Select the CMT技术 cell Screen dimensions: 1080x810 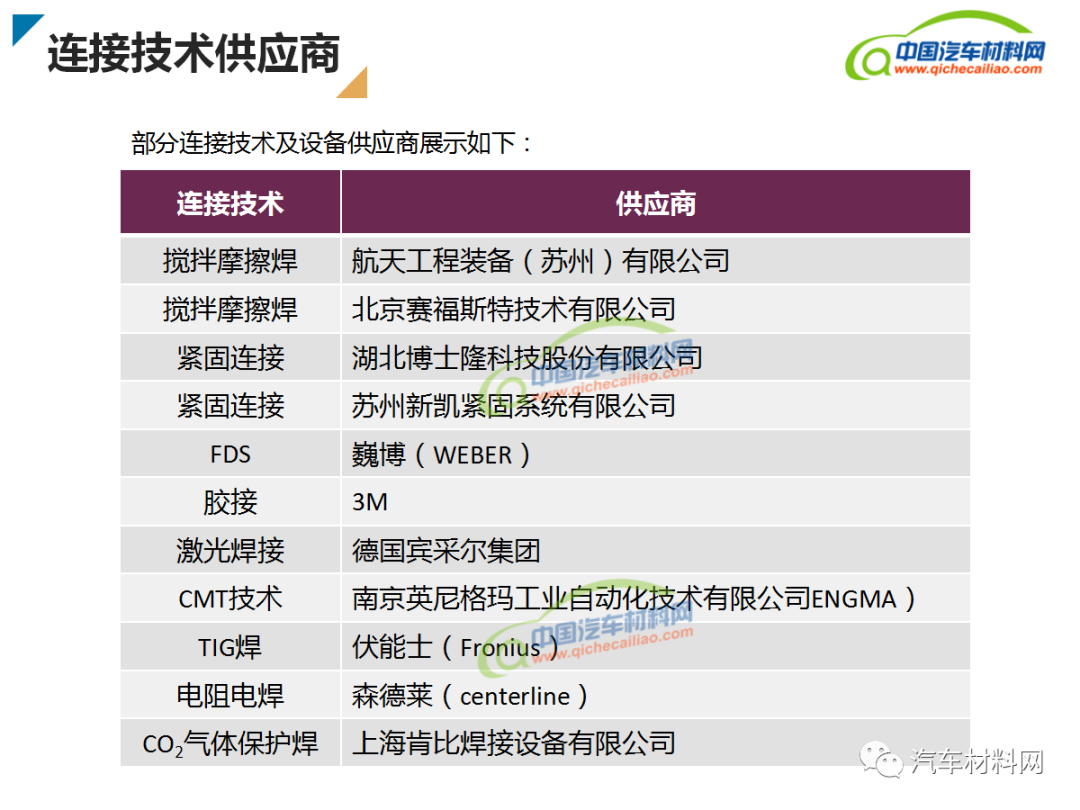click(230, 598)
